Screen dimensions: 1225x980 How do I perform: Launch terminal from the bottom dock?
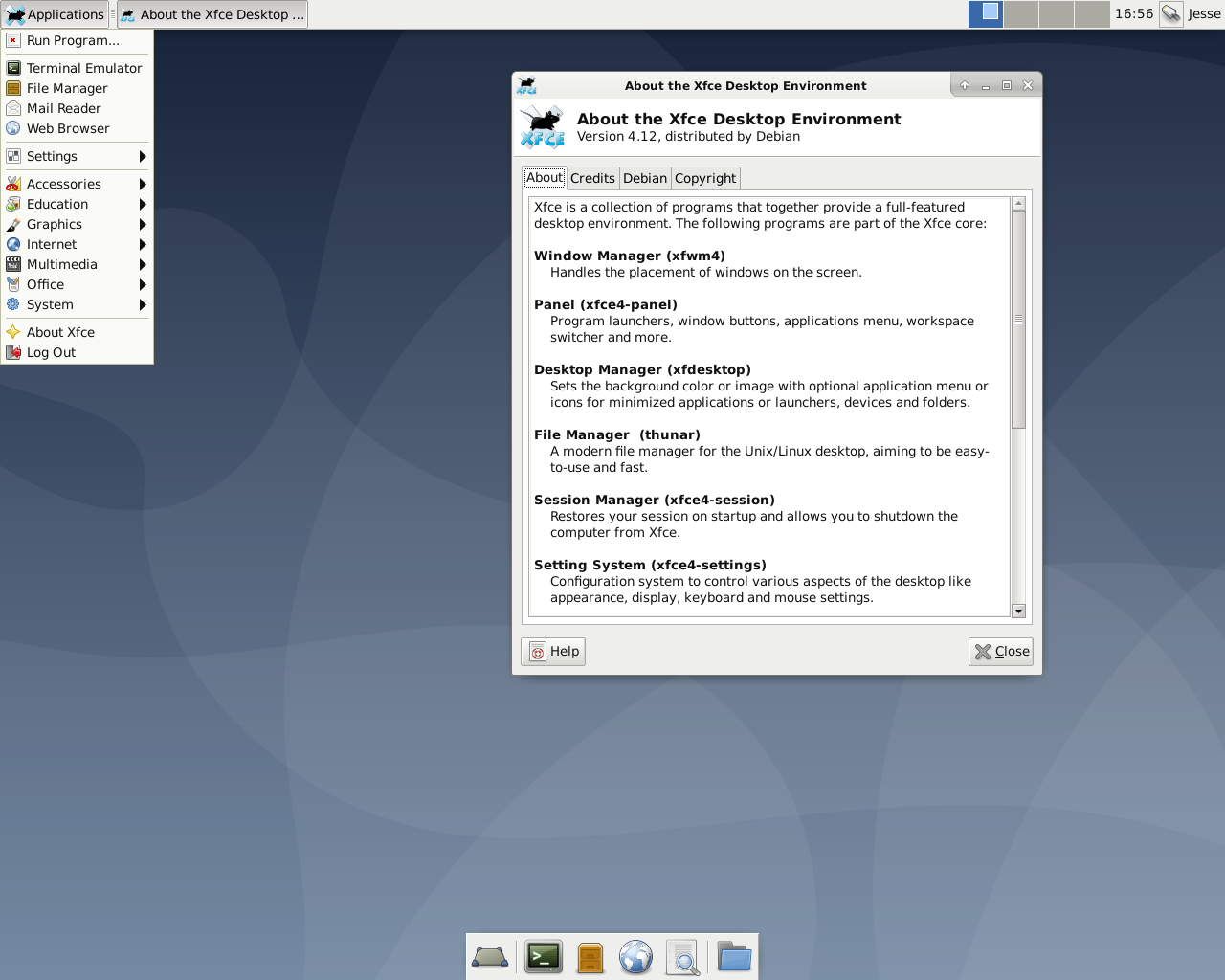(544, 957)
